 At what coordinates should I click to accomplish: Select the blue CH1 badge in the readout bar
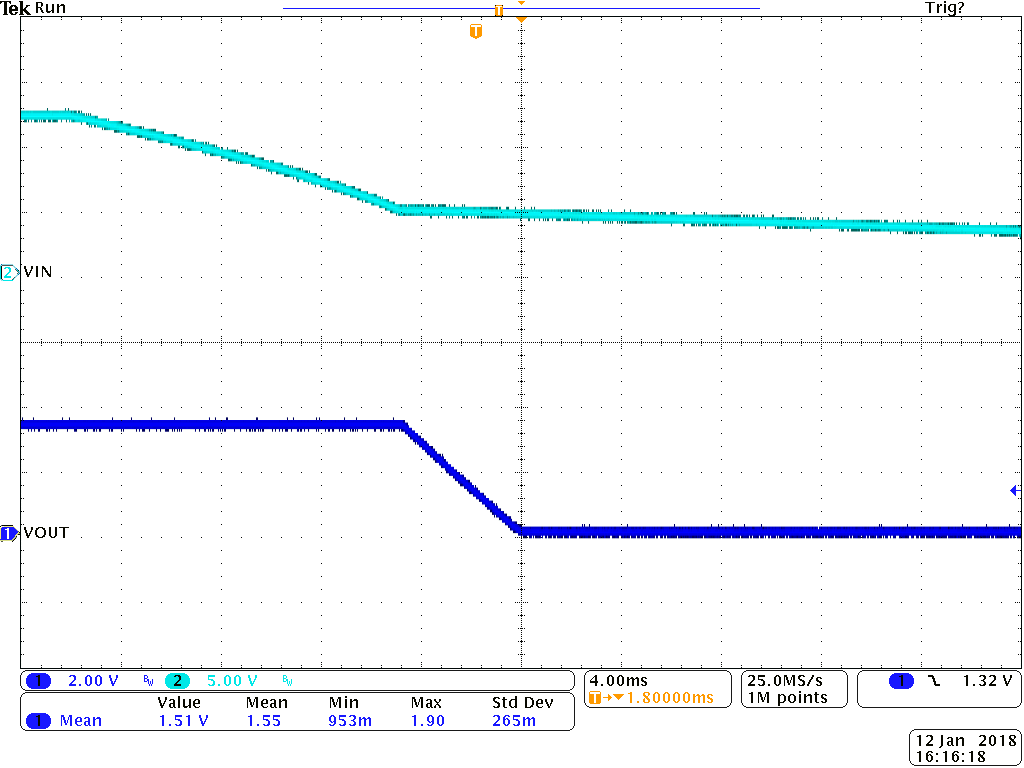pos(40,680)
